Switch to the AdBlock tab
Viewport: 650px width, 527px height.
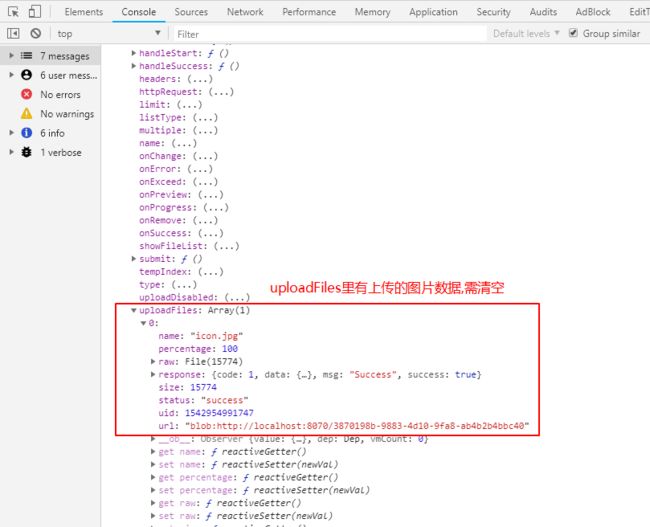[x=593, y=12]
